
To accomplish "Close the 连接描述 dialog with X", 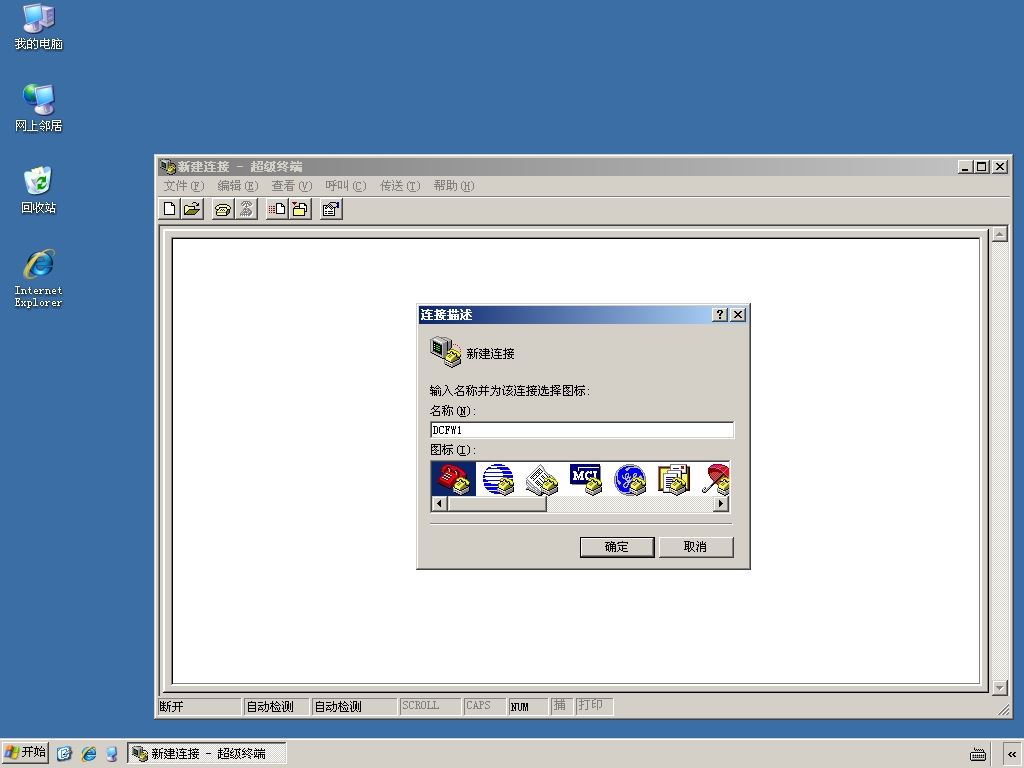I will tap(738, 314).
